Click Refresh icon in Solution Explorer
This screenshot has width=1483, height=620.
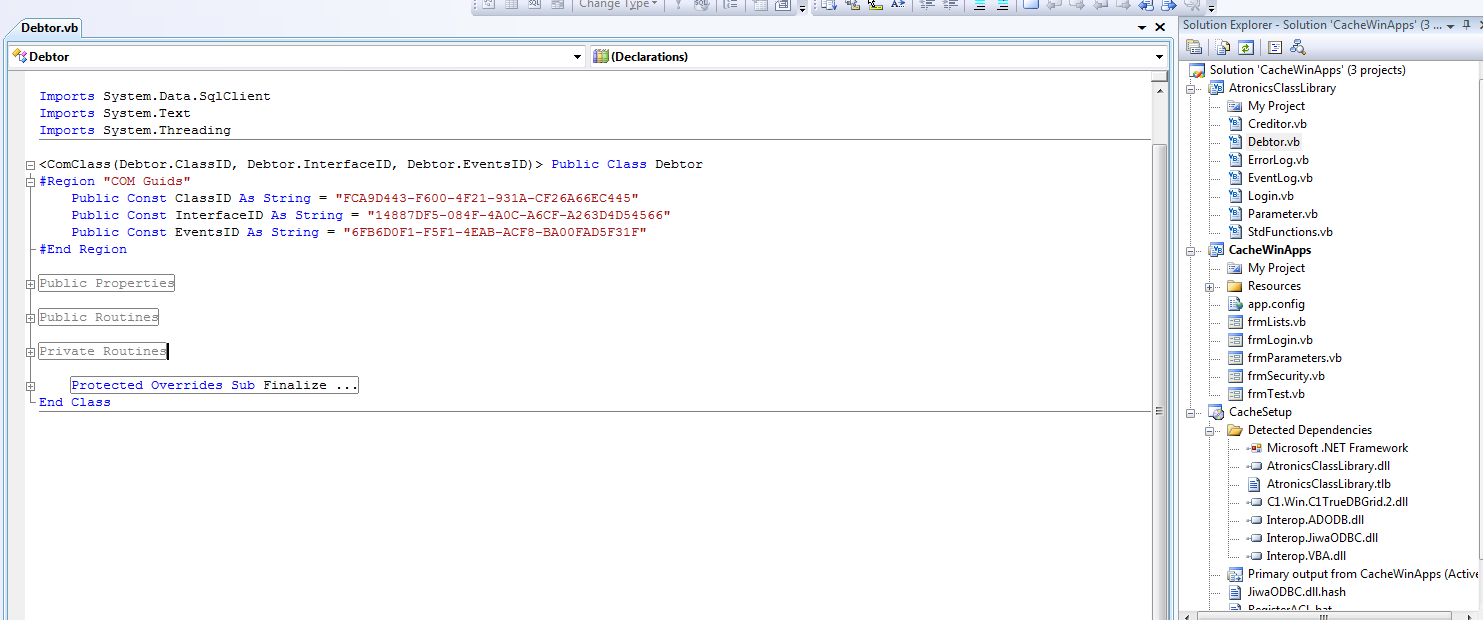click(x=1246, y=47)
